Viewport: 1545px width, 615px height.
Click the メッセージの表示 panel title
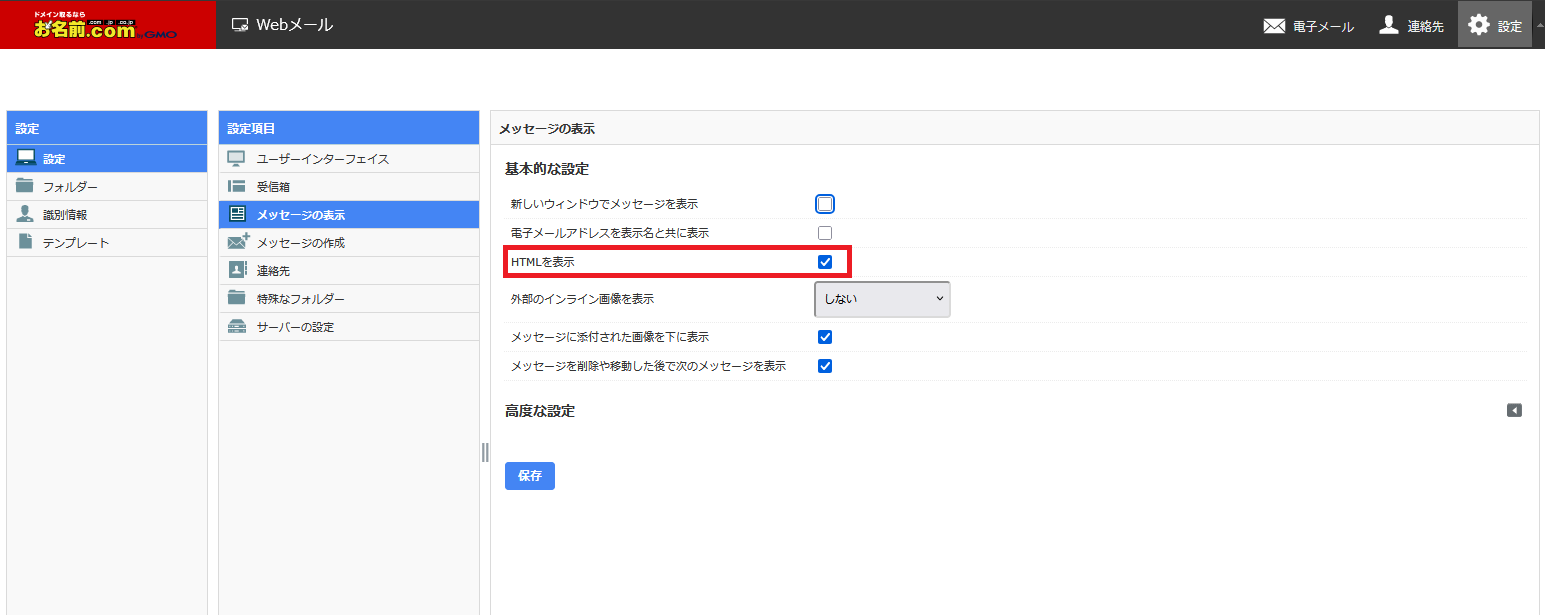(x=547, y=129)
